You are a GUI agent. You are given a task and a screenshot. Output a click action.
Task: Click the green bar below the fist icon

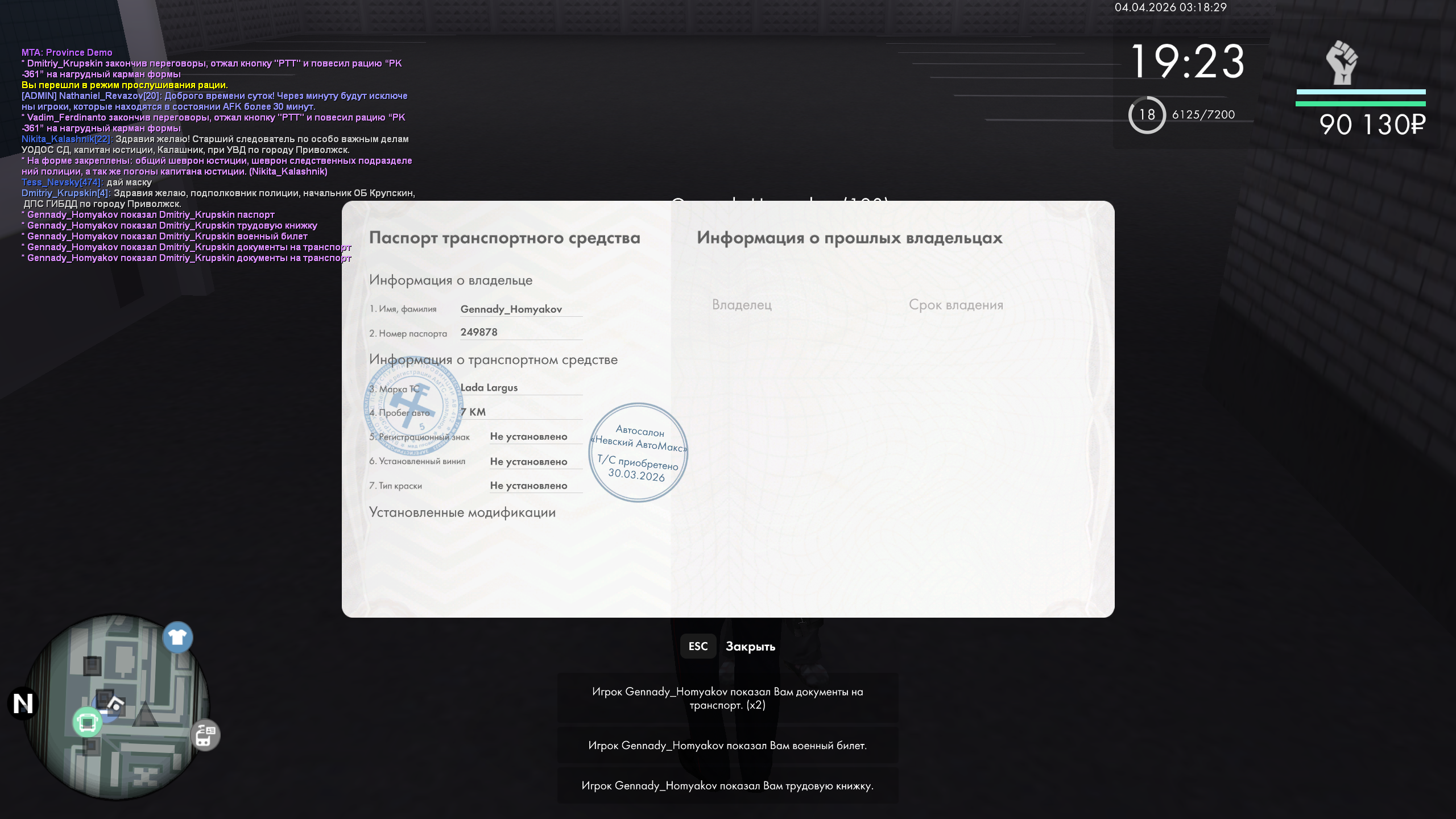(x=1360, y=104)
